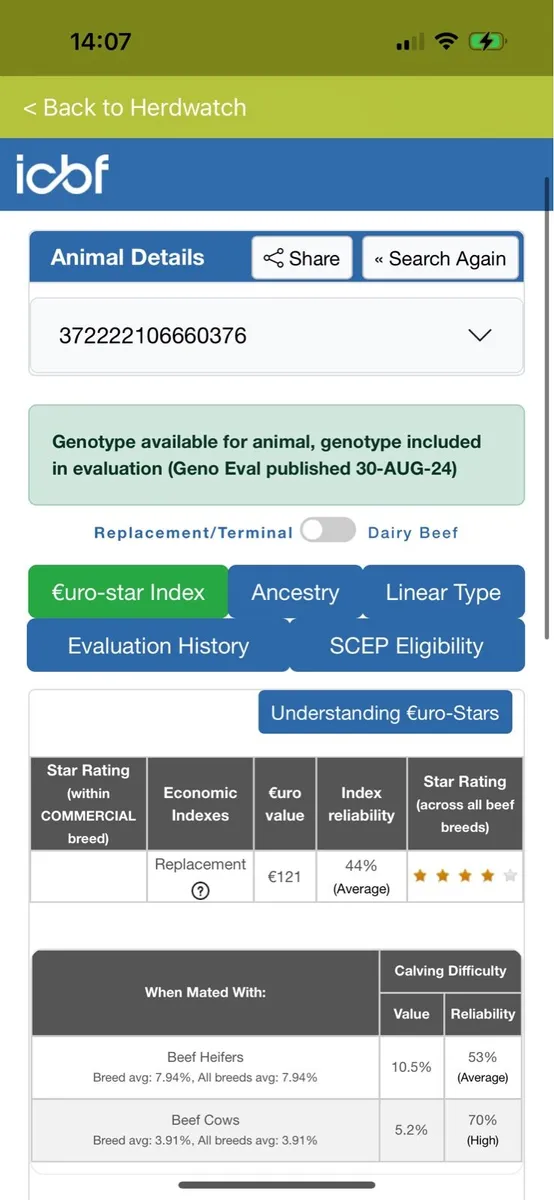Toggle Replacement/Terminal to Dairy Beef switch

(328, 531)
